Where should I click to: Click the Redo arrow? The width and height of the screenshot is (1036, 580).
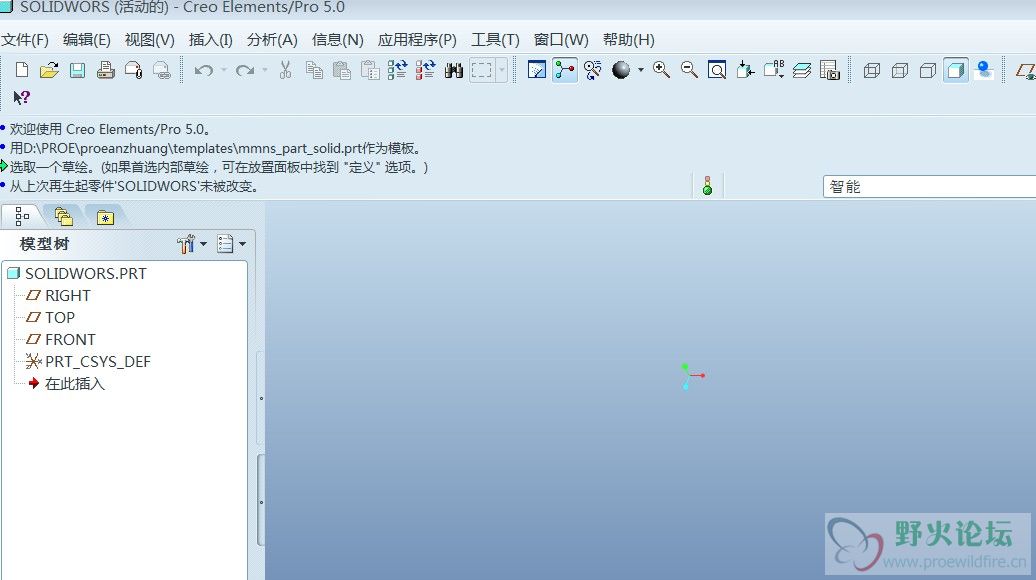pos(245,70)
